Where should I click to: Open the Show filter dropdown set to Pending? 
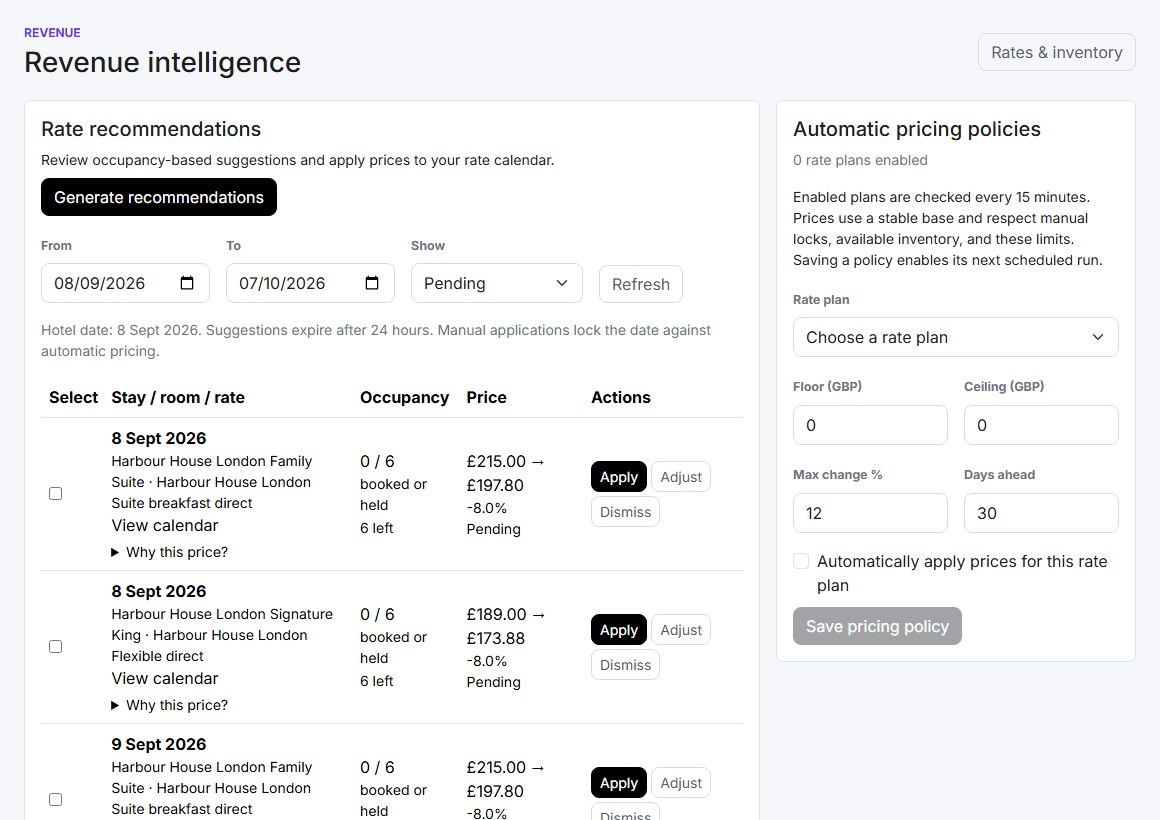[x=496, y=283]
